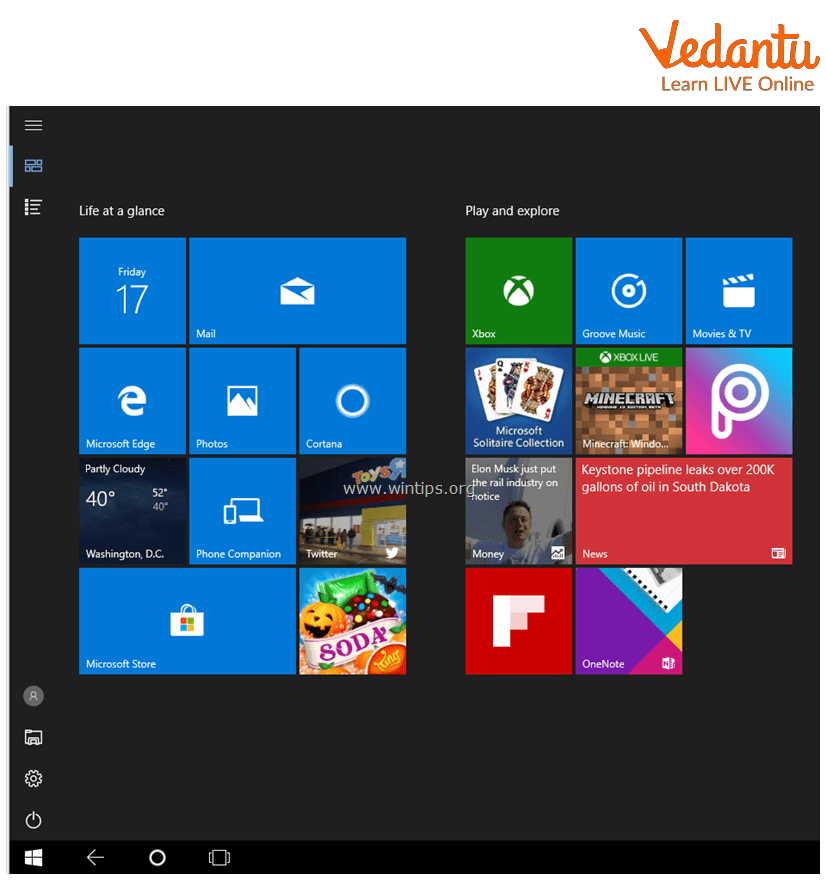
Task: Launch Microsoft Edge browser tile
Action: pyautogui.click(x=132, y=401)
